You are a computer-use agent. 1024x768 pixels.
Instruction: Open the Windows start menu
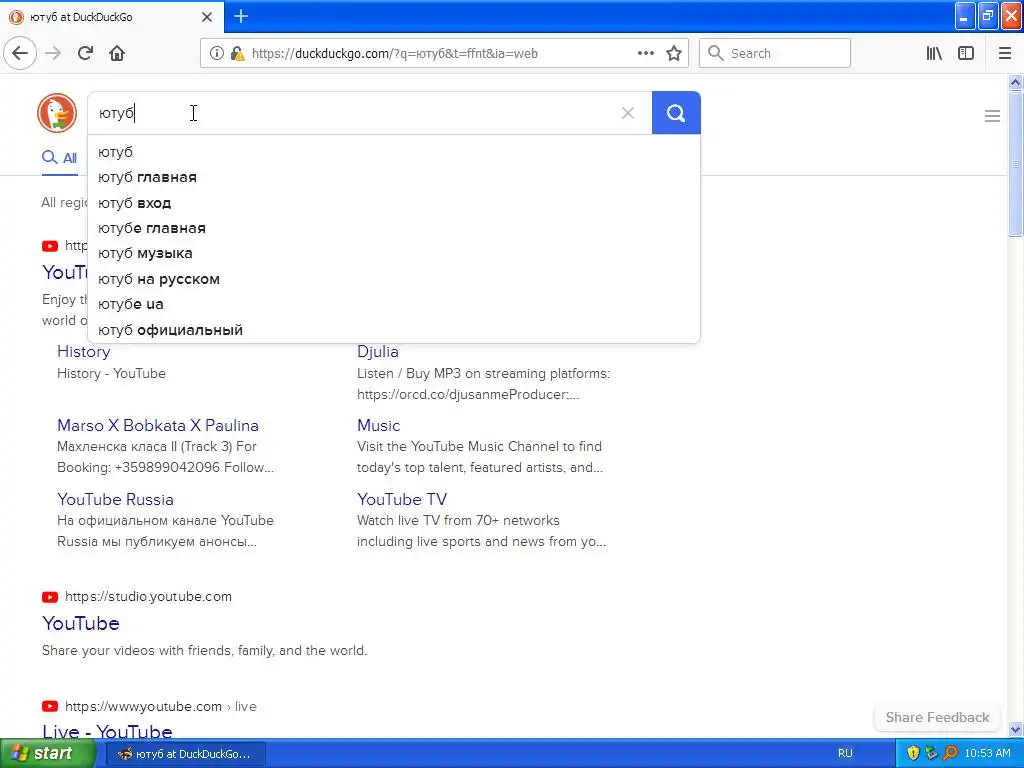pyautogui.click(x=47, y=754)
